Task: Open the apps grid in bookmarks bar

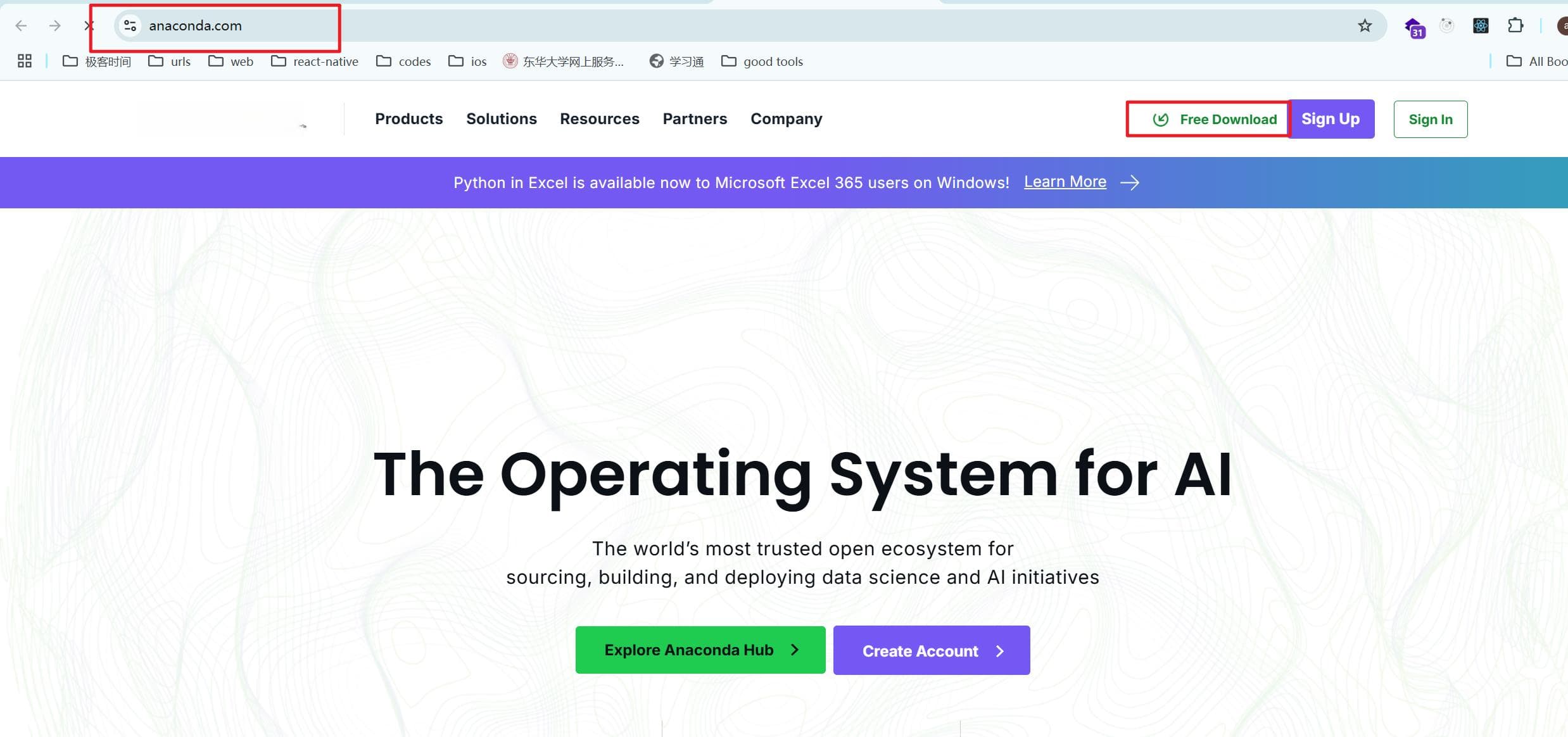Action: (25, 61)
